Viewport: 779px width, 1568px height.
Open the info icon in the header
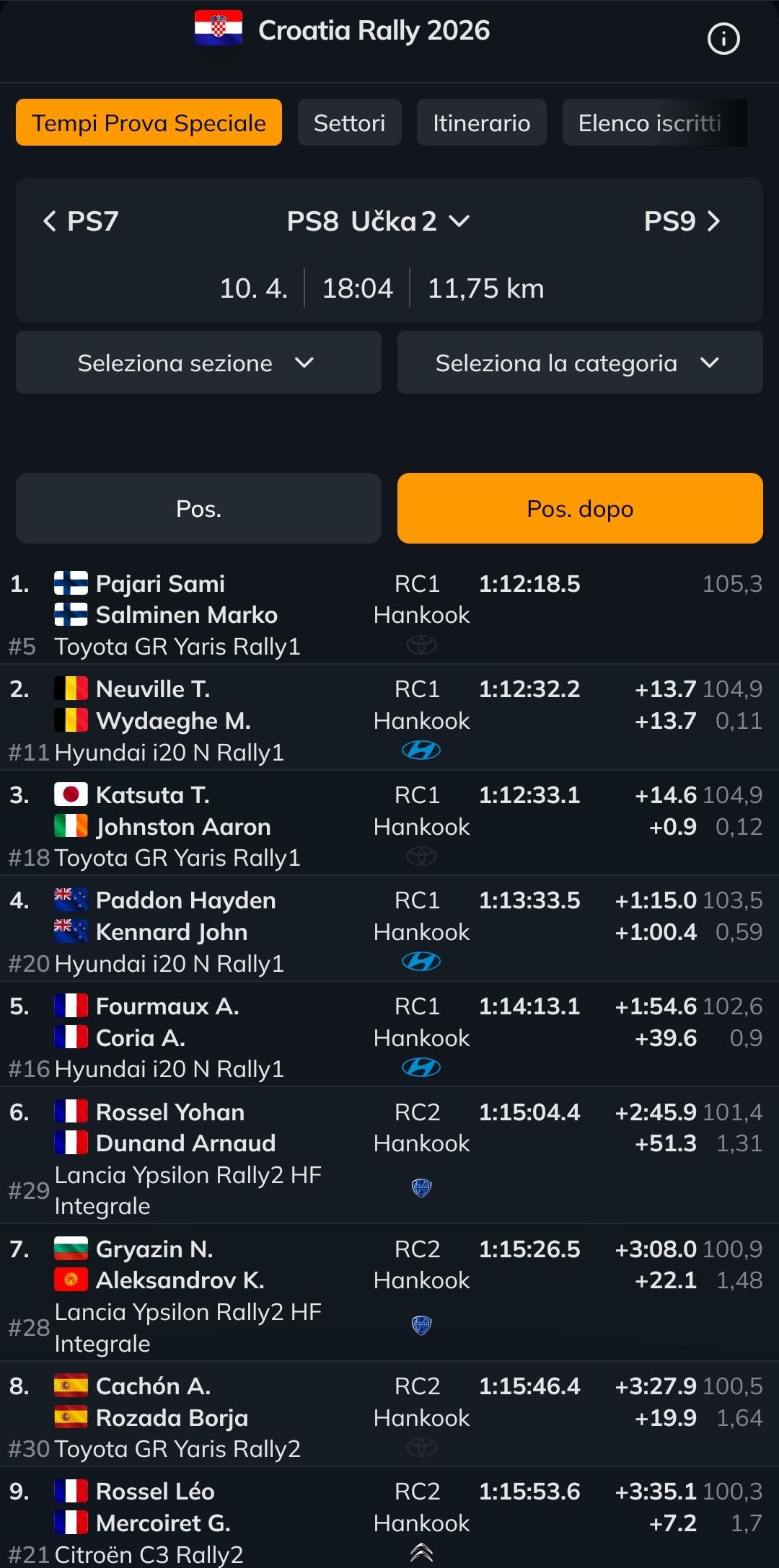(x=723, y=39)
